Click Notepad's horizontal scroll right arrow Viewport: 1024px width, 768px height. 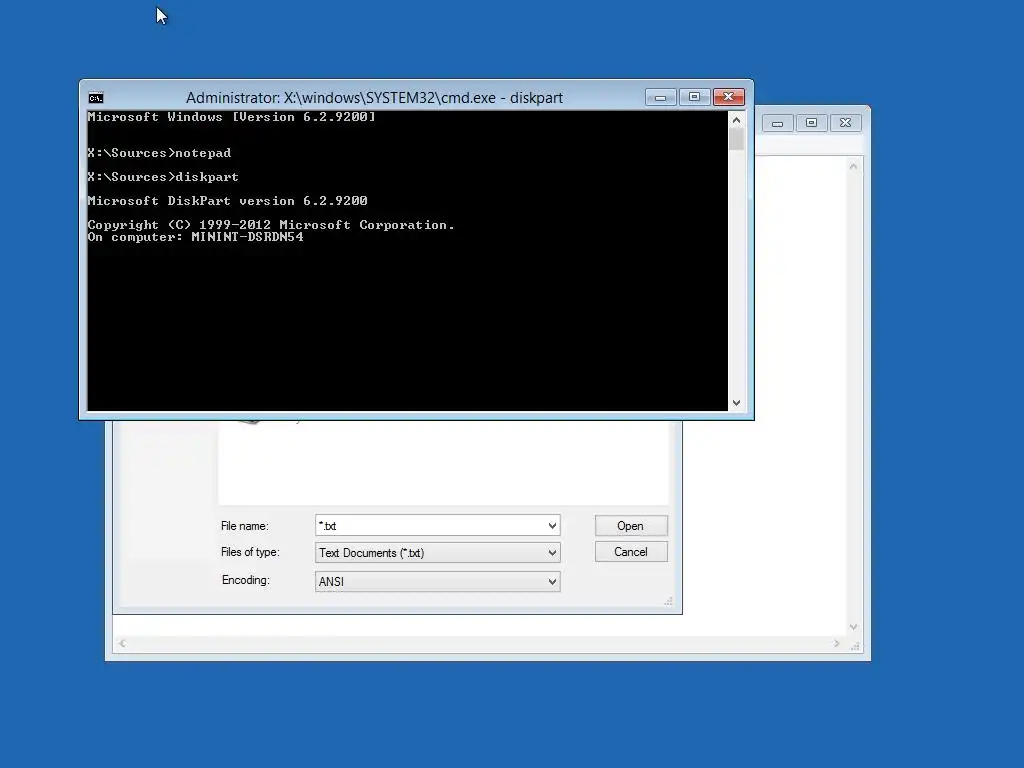pyautogui.click(x=837, y=644)
